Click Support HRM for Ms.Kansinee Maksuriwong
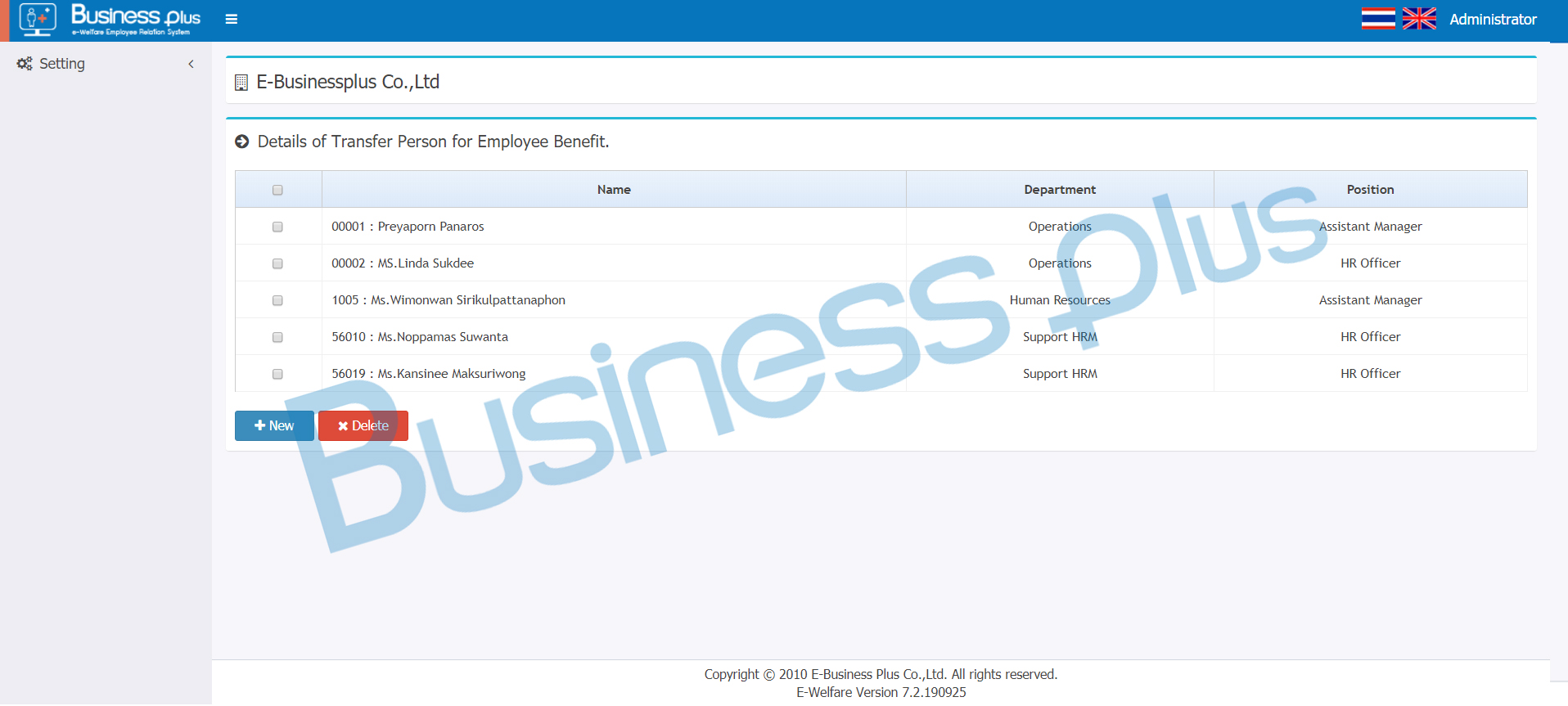The image size is (1568, 706). (x=1060, y=374)
